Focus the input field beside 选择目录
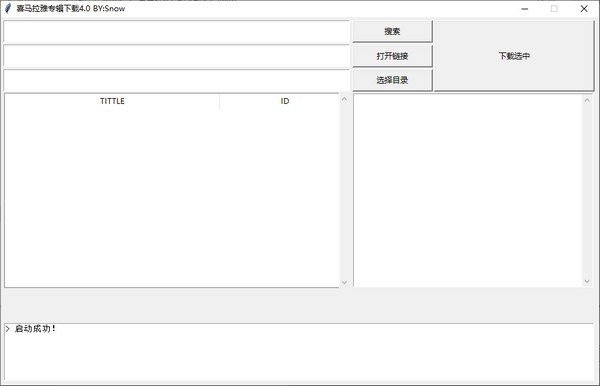 click(x=176, y=80)
